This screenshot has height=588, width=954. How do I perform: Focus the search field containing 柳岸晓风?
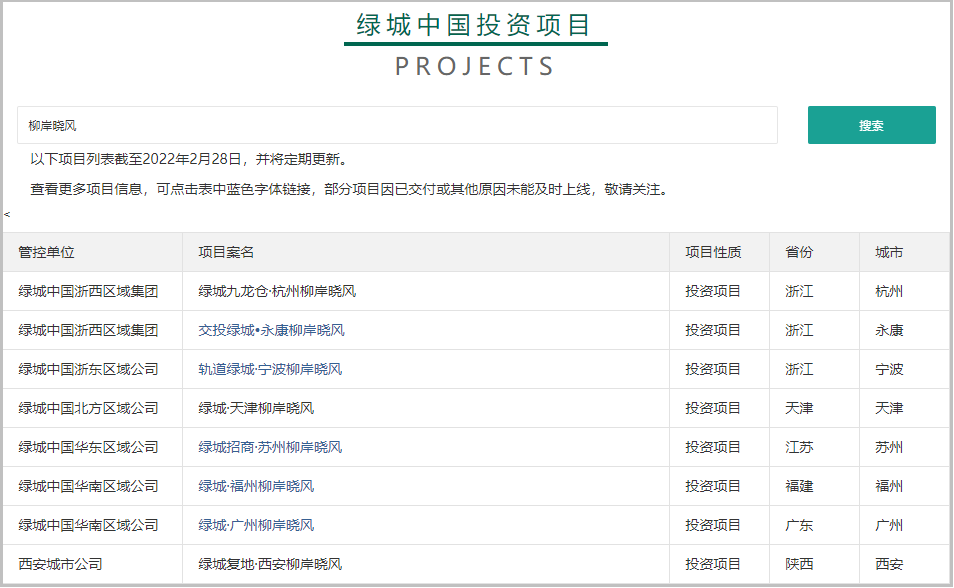pyautogui.click(x=397, y=125)
